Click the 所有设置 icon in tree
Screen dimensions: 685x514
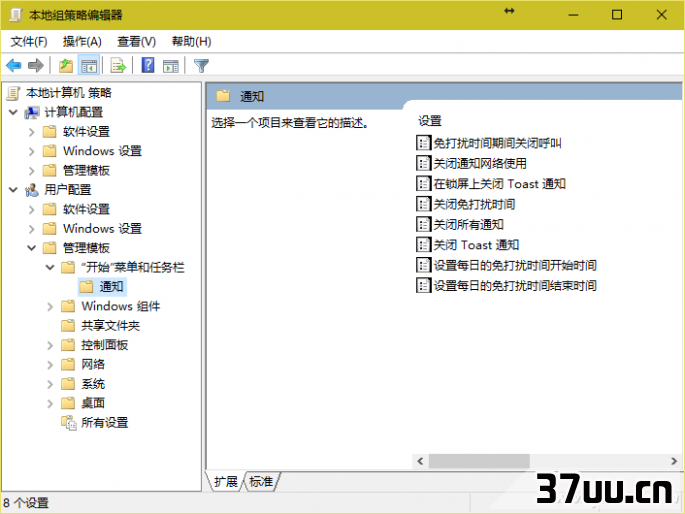(x=69, y=423)
